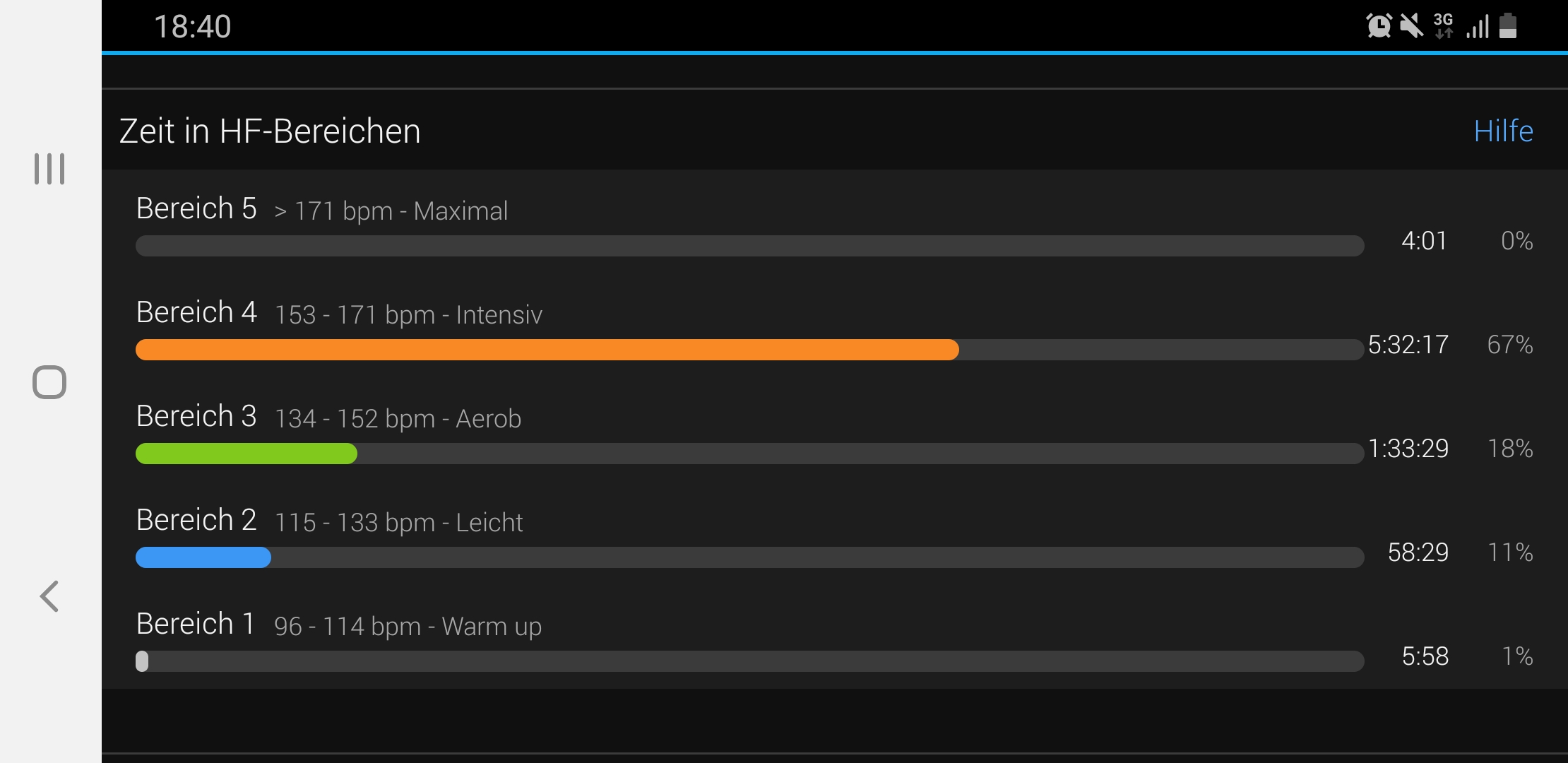Click the Bereich 1 Warm up bar
The width and height of the screenshot is (1568, 763).
tap(749, 661)
